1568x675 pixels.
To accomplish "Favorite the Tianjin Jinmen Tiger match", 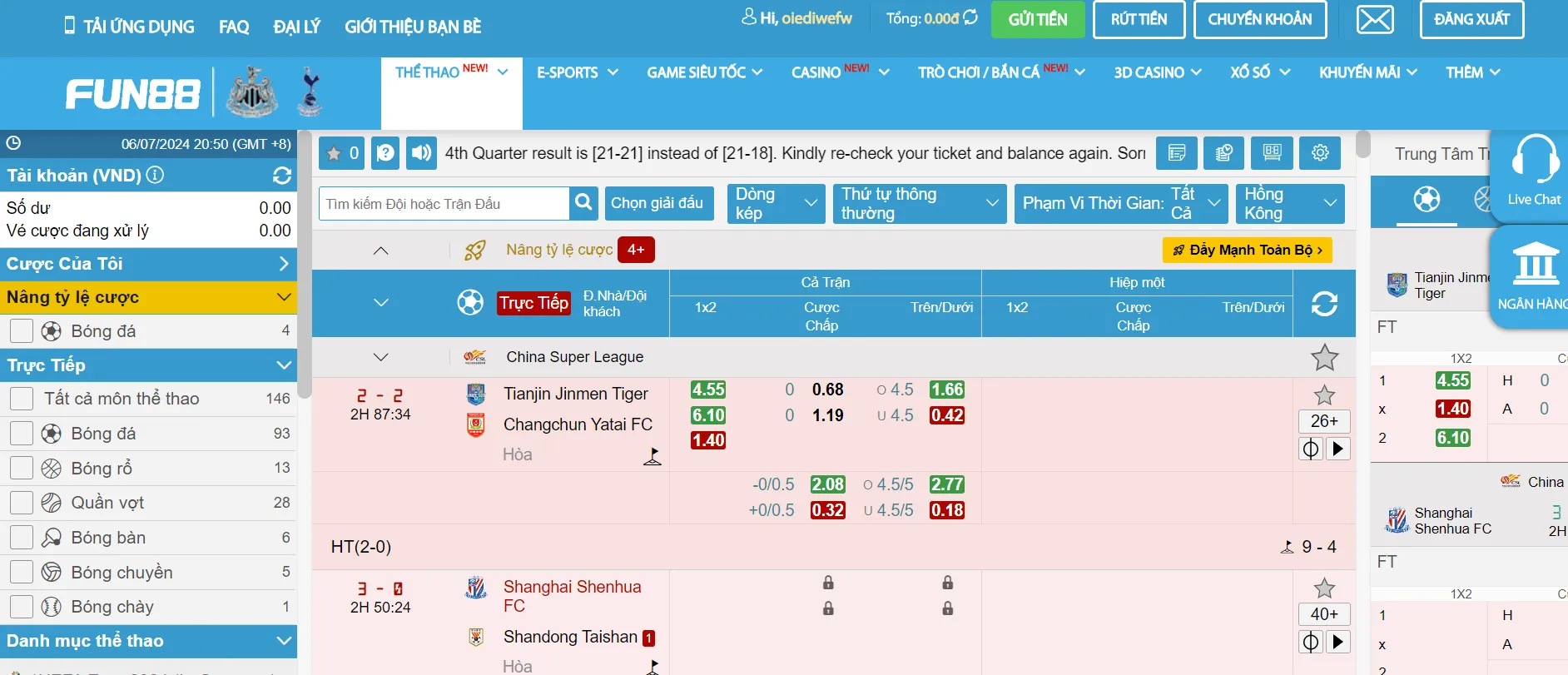I will 1324,395.
